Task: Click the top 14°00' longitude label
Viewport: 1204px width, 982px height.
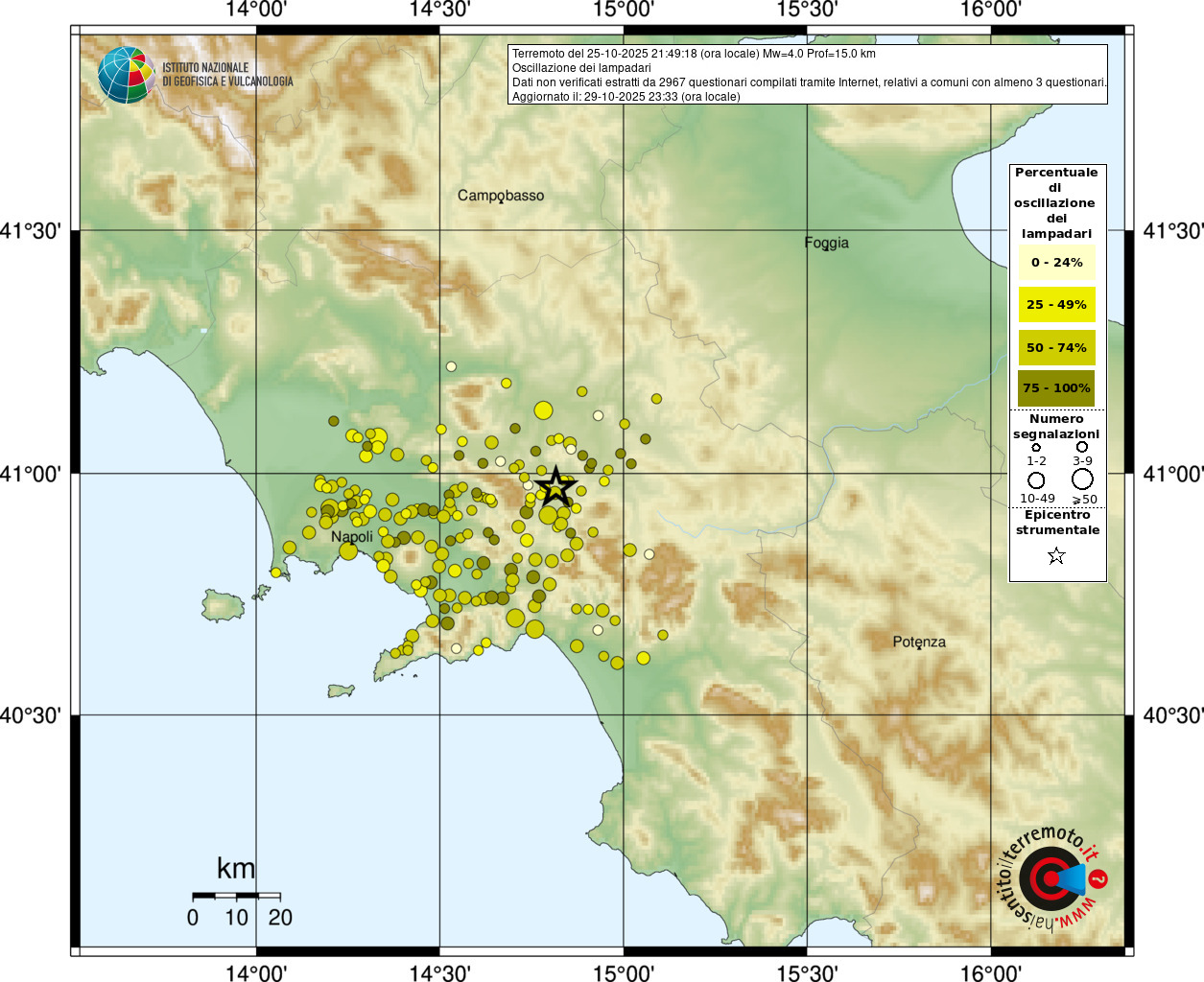Action: (x=256, y=10)
